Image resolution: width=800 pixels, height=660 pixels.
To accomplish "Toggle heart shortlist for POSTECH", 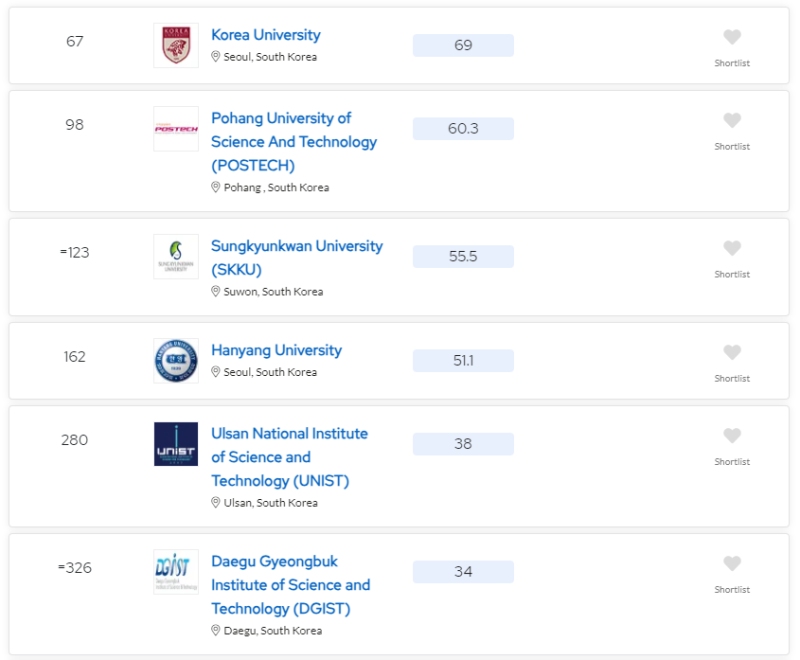I will [732, 121].
